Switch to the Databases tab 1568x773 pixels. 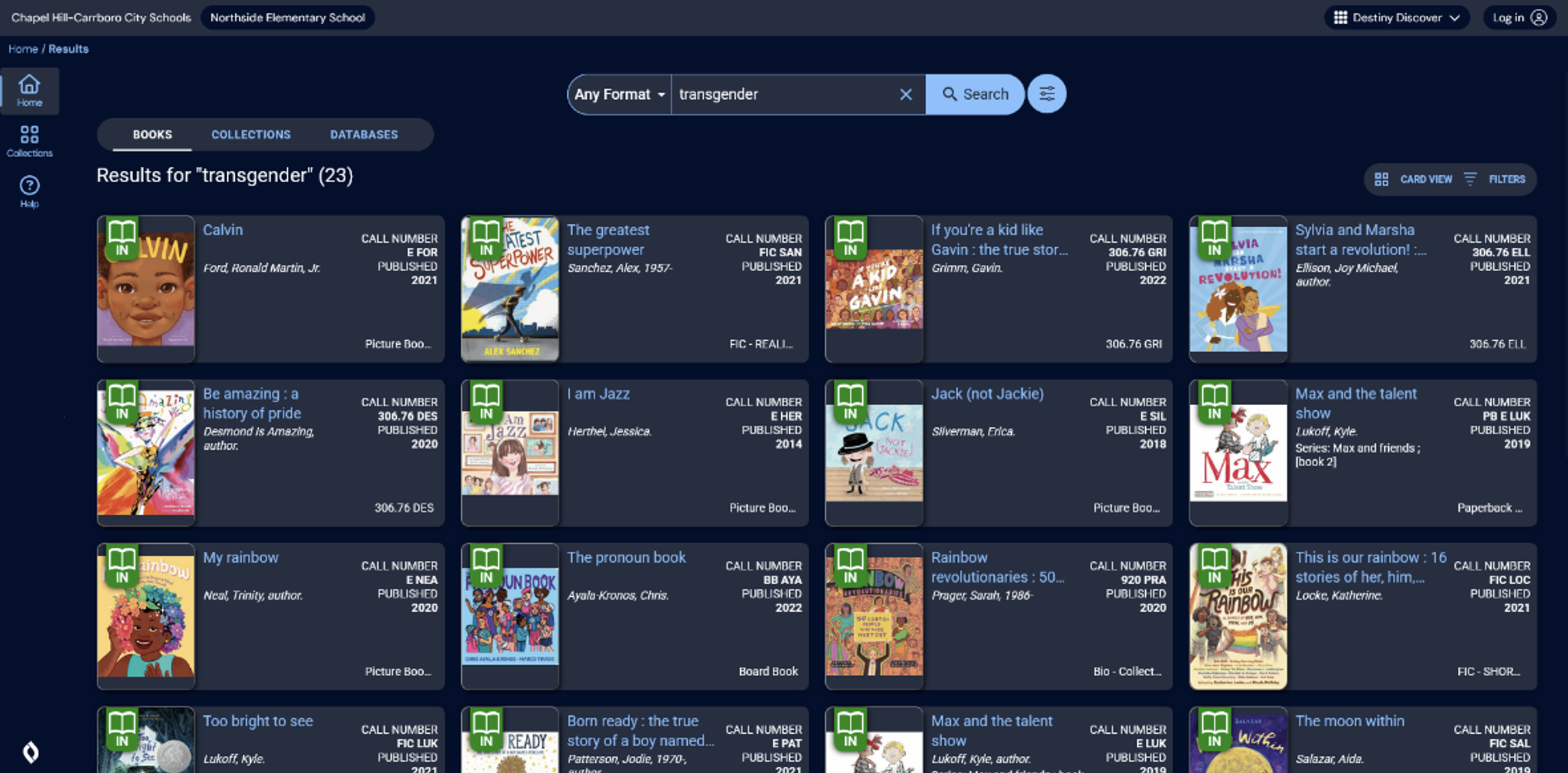(x=364, y=135)
